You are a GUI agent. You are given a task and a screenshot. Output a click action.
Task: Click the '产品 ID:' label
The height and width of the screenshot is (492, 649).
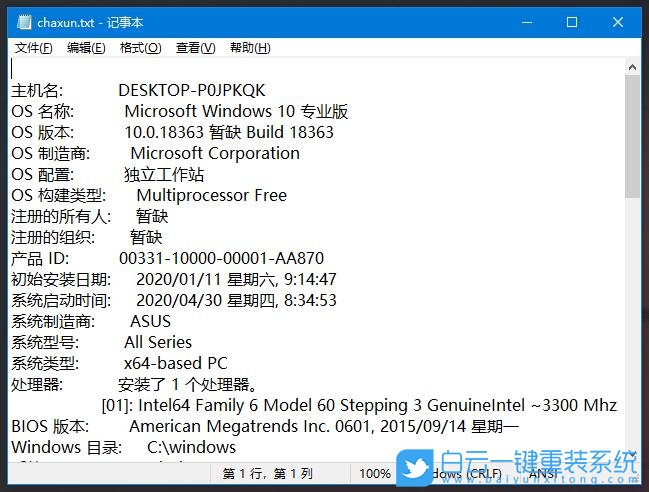point(40,258)
